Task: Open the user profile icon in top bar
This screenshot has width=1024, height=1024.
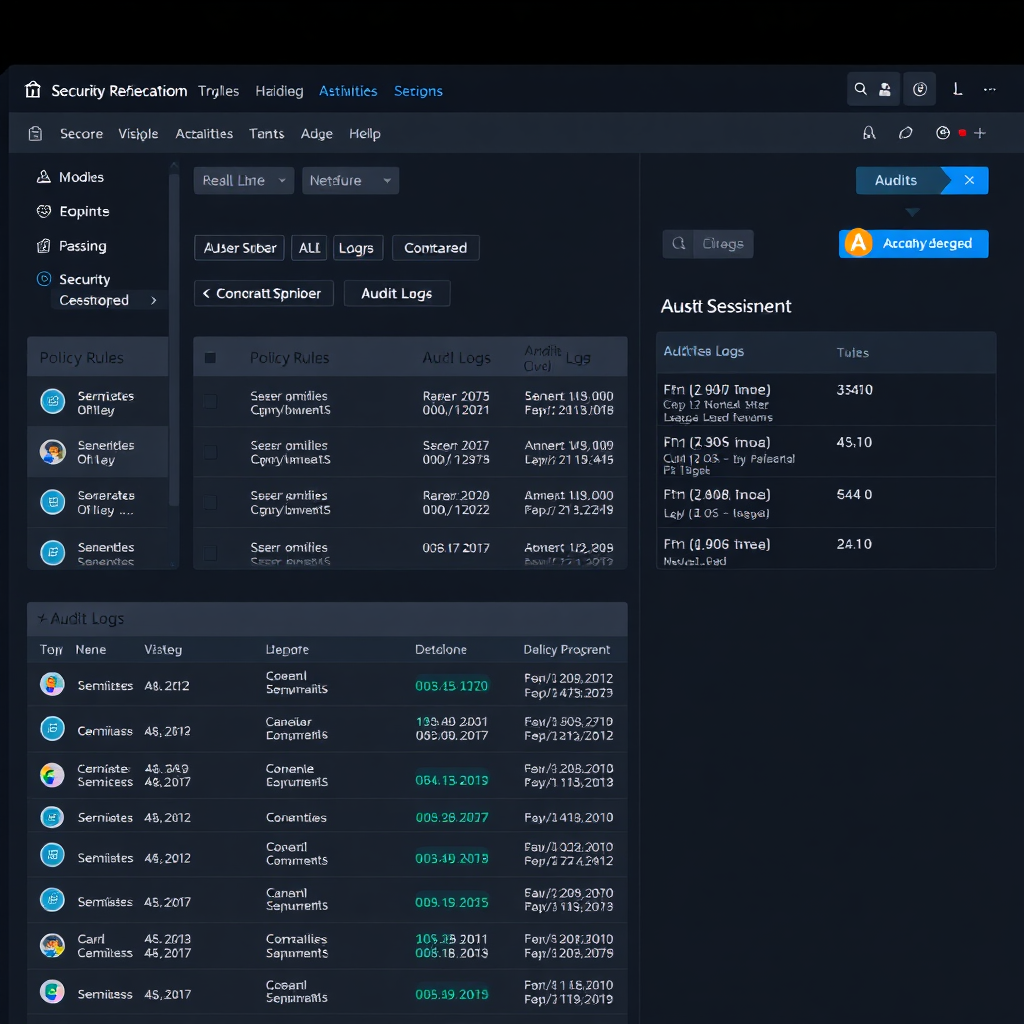Action: coord(885,89)
